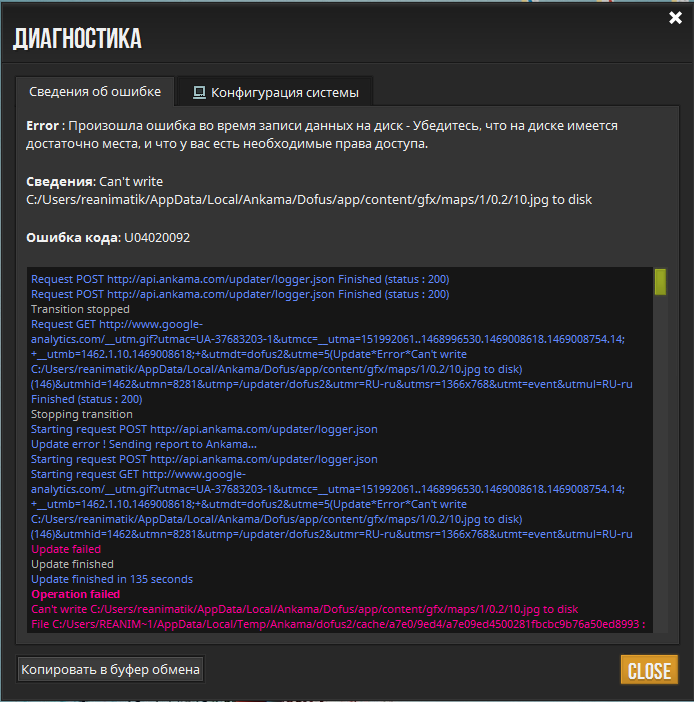Click the green scrollbar thumb in the log

[x=660, y=282]
